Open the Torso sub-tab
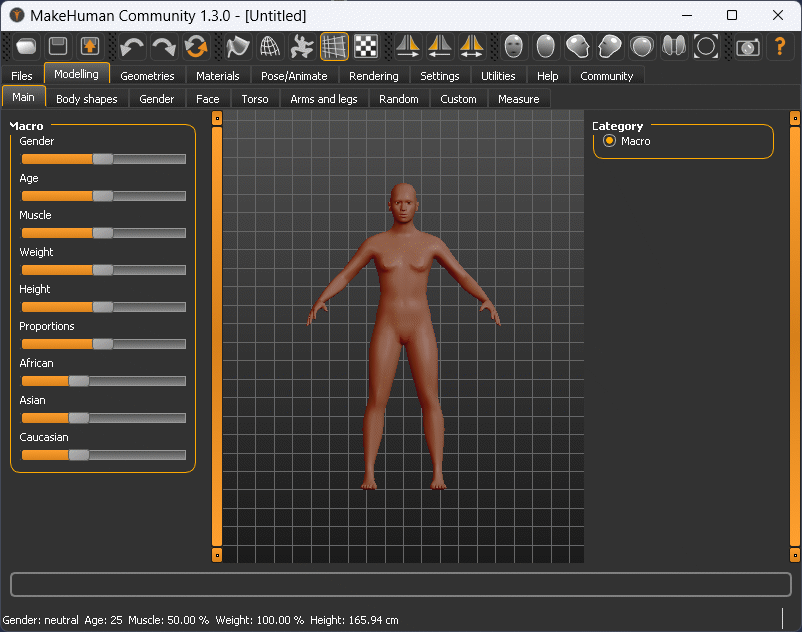The height and width of the screenshot is (632, 802). point(255,99)
